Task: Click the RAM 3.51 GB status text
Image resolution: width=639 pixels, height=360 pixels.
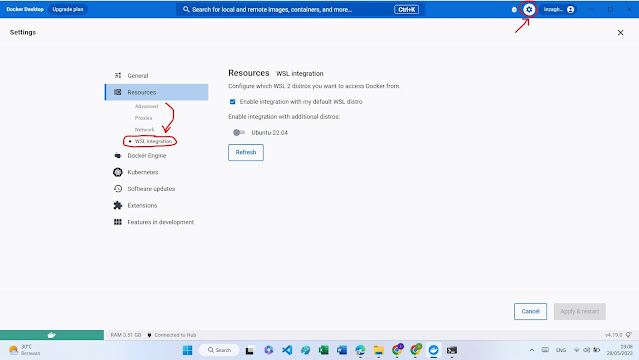Action: tap(126, 335)
